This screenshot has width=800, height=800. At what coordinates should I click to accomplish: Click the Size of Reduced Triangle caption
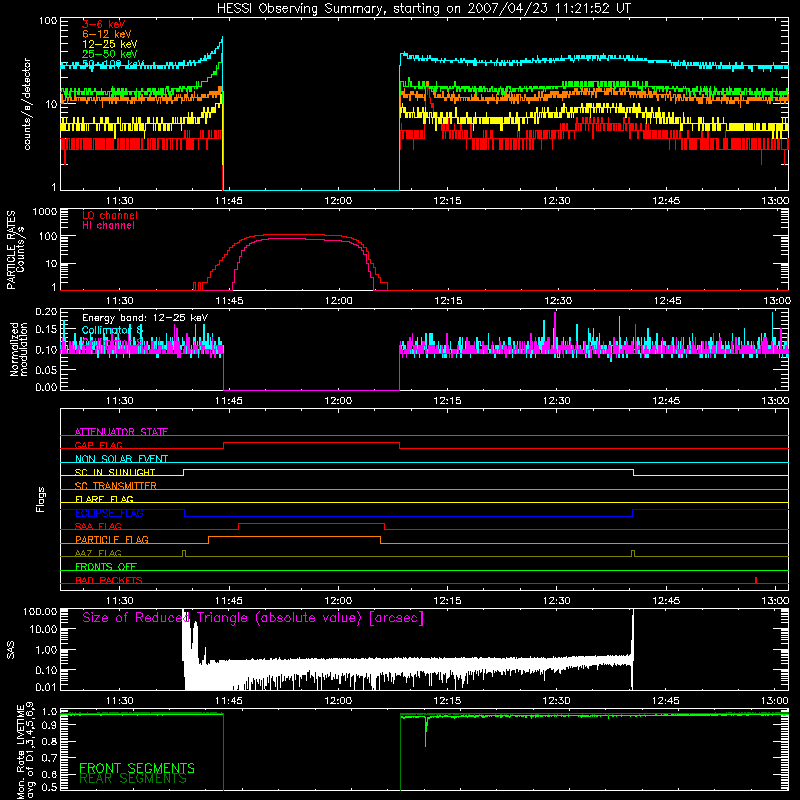[253, 618]
